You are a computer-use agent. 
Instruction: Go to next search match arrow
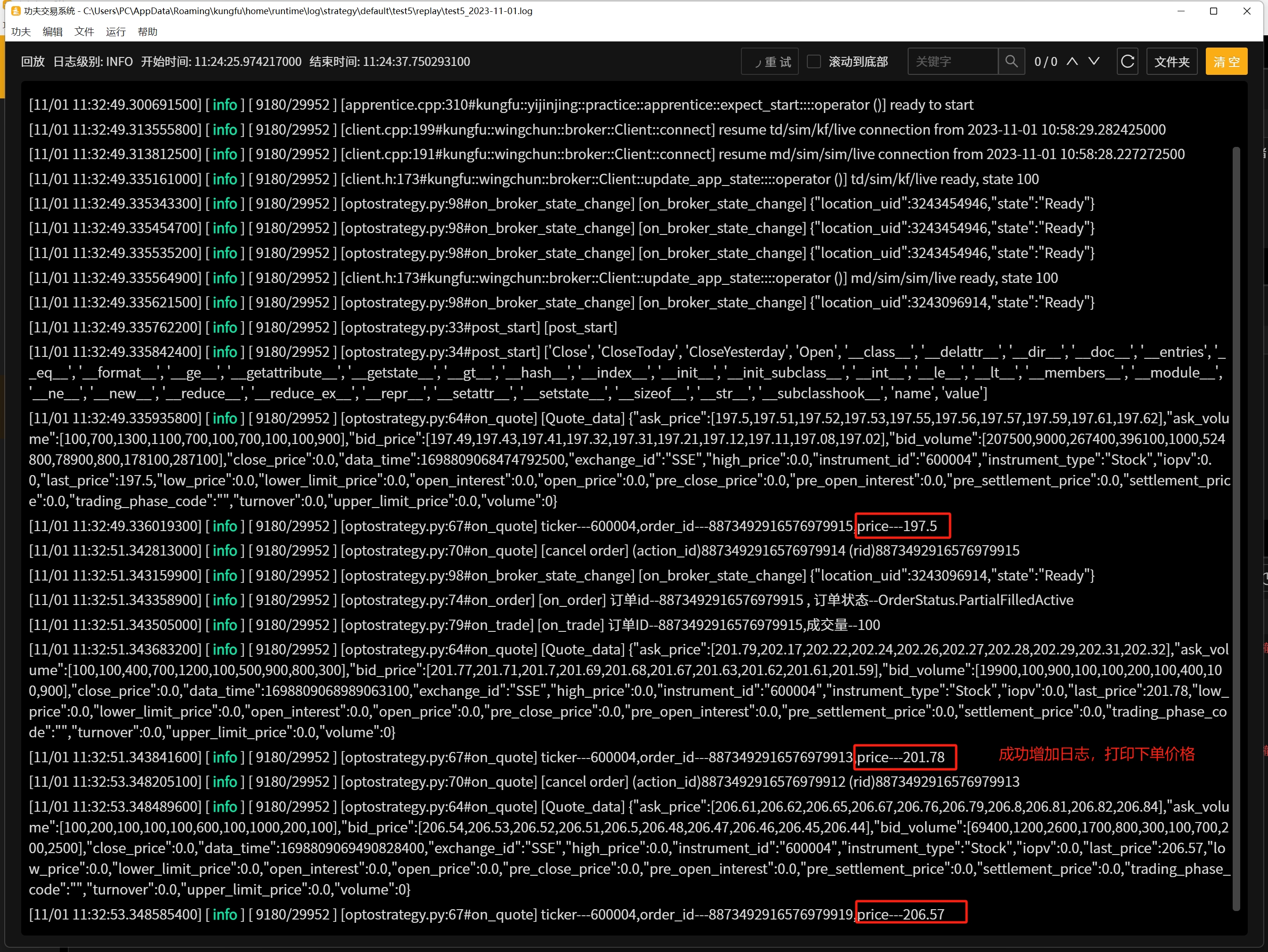[1094, 61]
